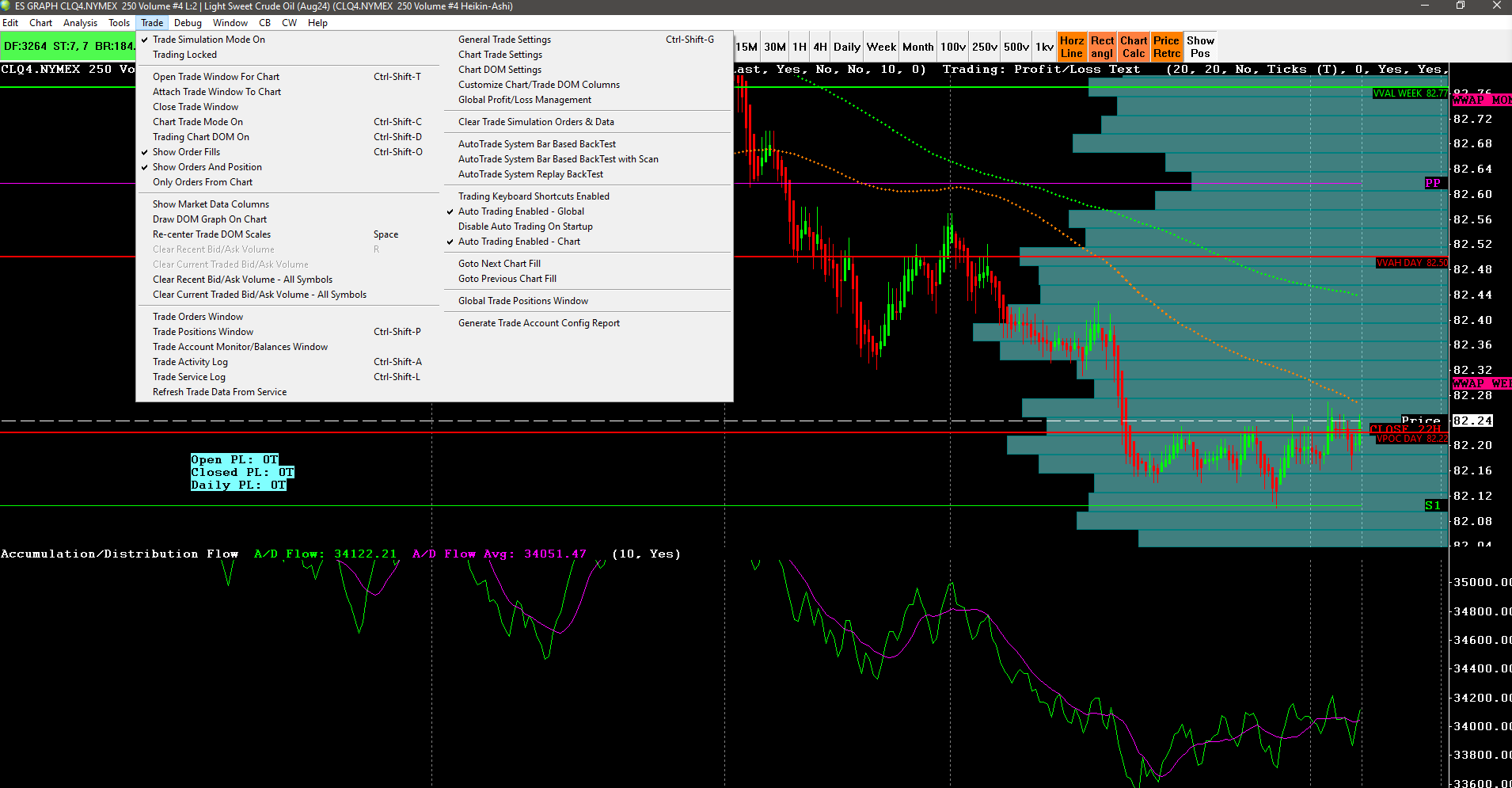Switch chart to 250v volume bars
The height and width of the screenshot is (788, 1512).
[985, 47]
